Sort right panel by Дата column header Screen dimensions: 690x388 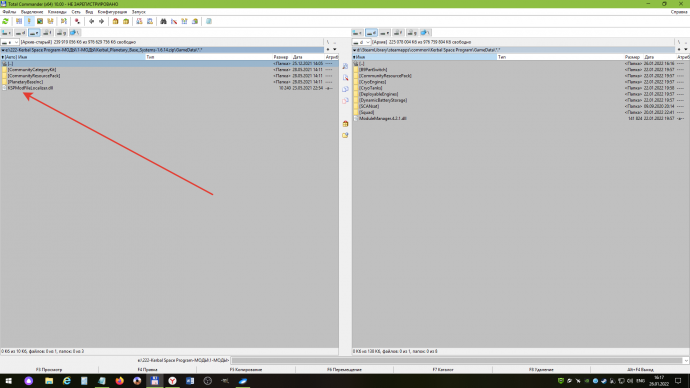[x=659, y=57]
